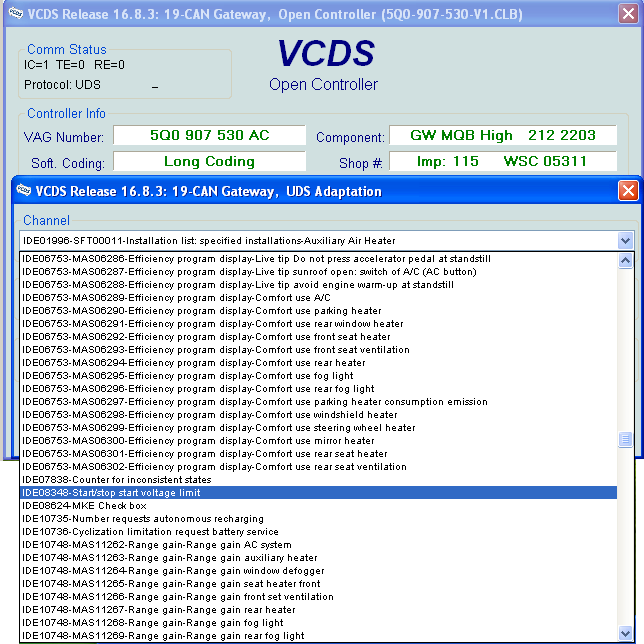Select IDE10735 Number requests autonomous recharging
The image size is (644, 644).
pyautogui.click(x=318, y=519)
